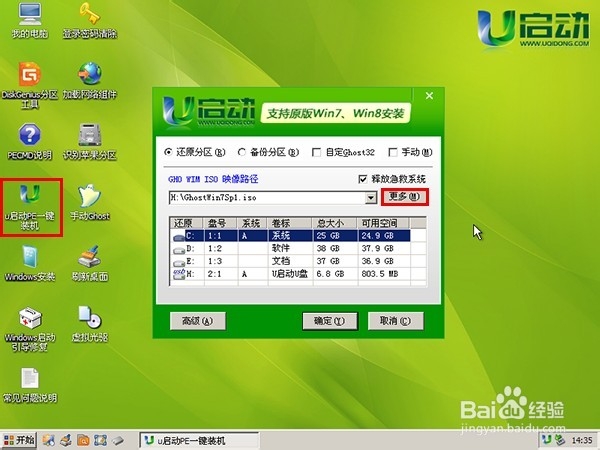Open PECMD说明 help icon

point(30,142)
